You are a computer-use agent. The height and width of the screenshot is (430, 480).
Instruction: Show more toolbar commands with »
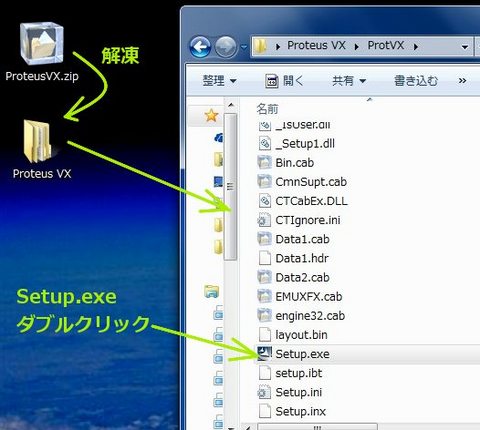pyautogui.click(x=462, y=81)
